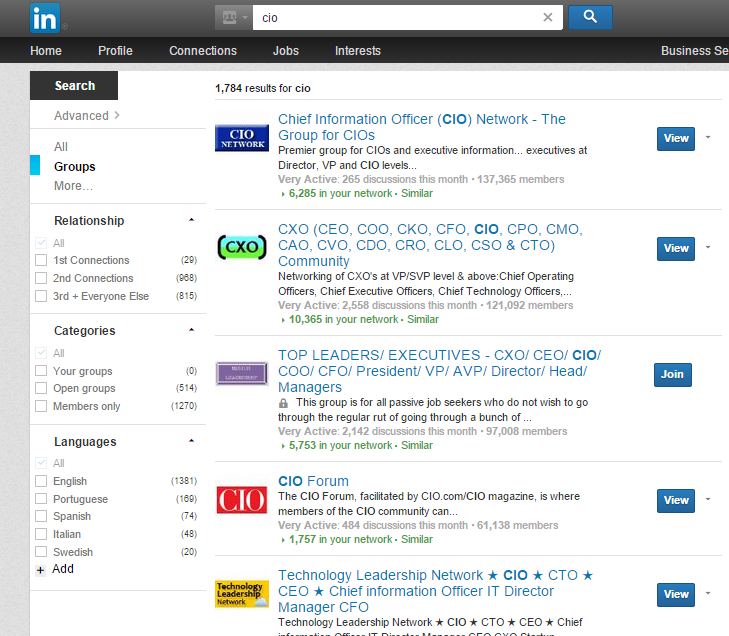Check the Spanish language checkbox
The image size is (729, 636).
[41, 516]
